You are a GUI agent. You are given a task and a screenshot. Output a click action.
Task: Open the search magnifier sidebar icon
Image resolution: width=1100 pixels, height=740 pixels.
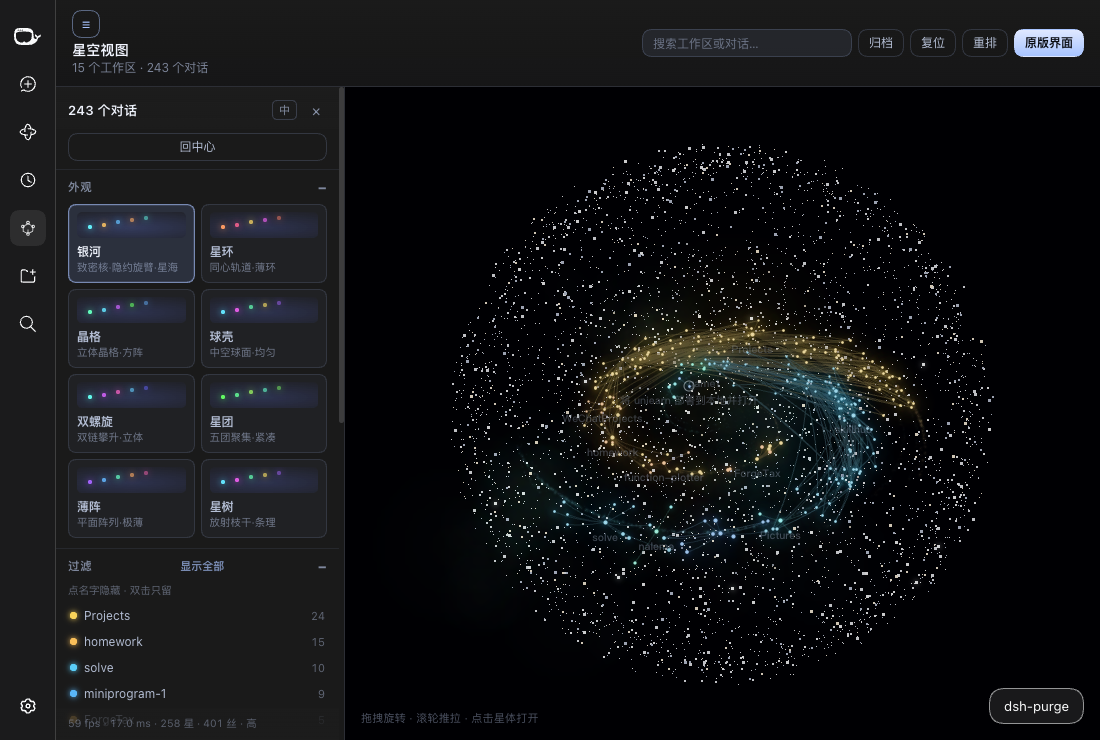coord(27,323)
